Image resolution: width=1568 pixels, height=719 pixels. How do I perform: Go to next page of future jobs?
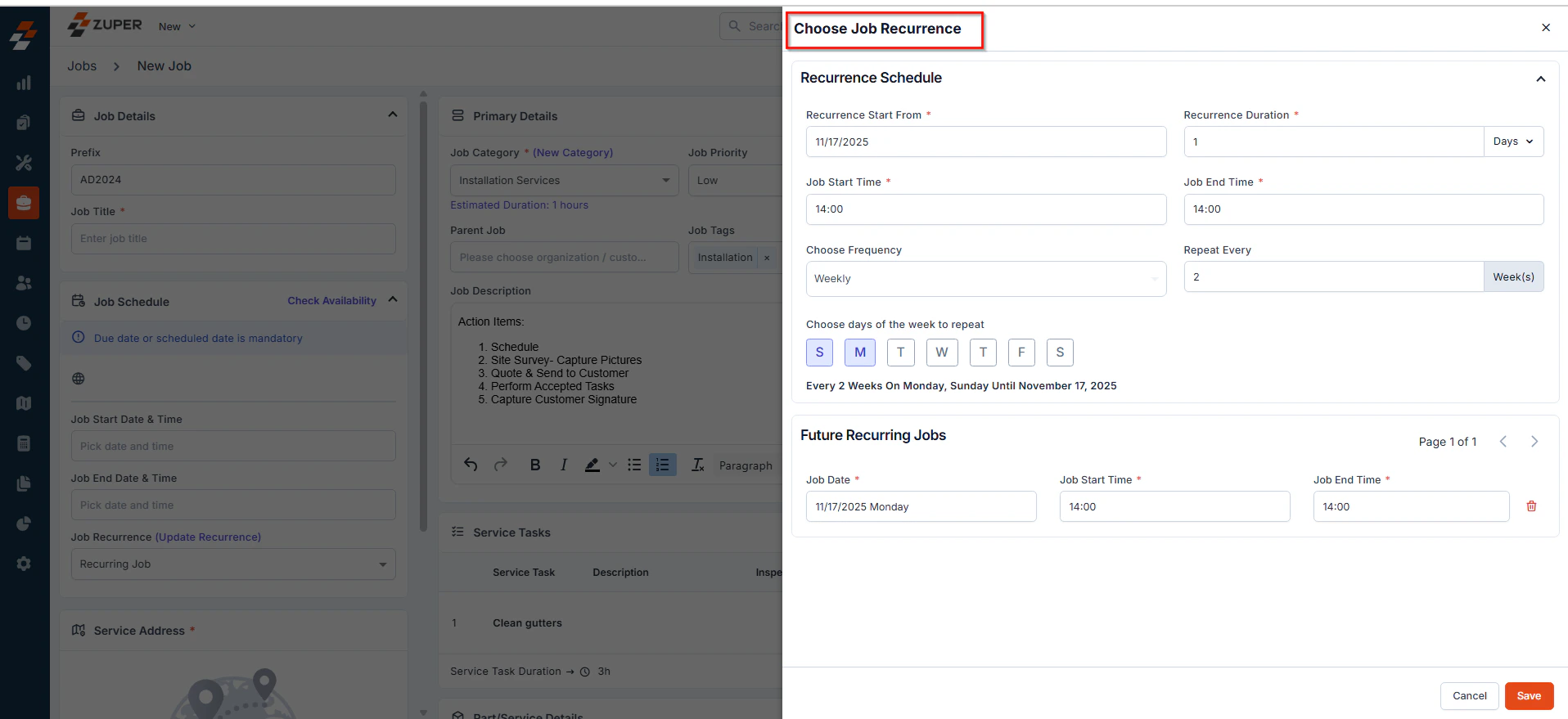(1534, 442)
